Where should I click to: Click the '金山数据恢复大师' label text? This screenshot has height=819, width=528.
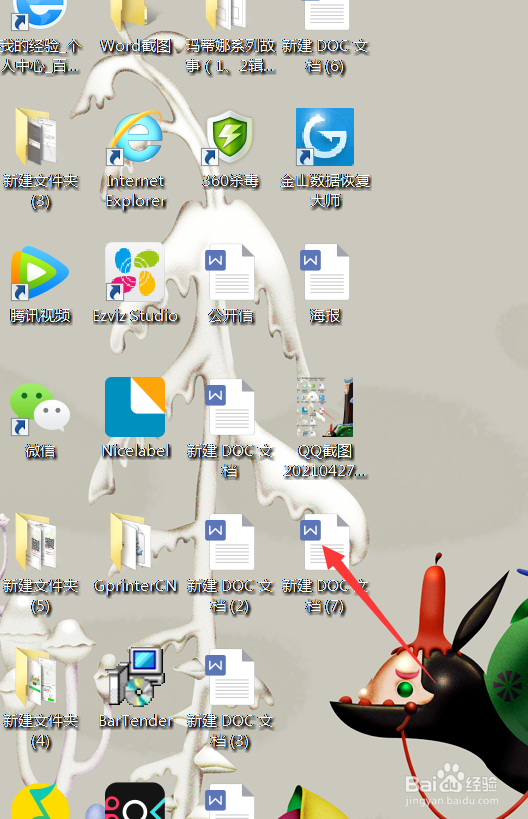(325, 191)
